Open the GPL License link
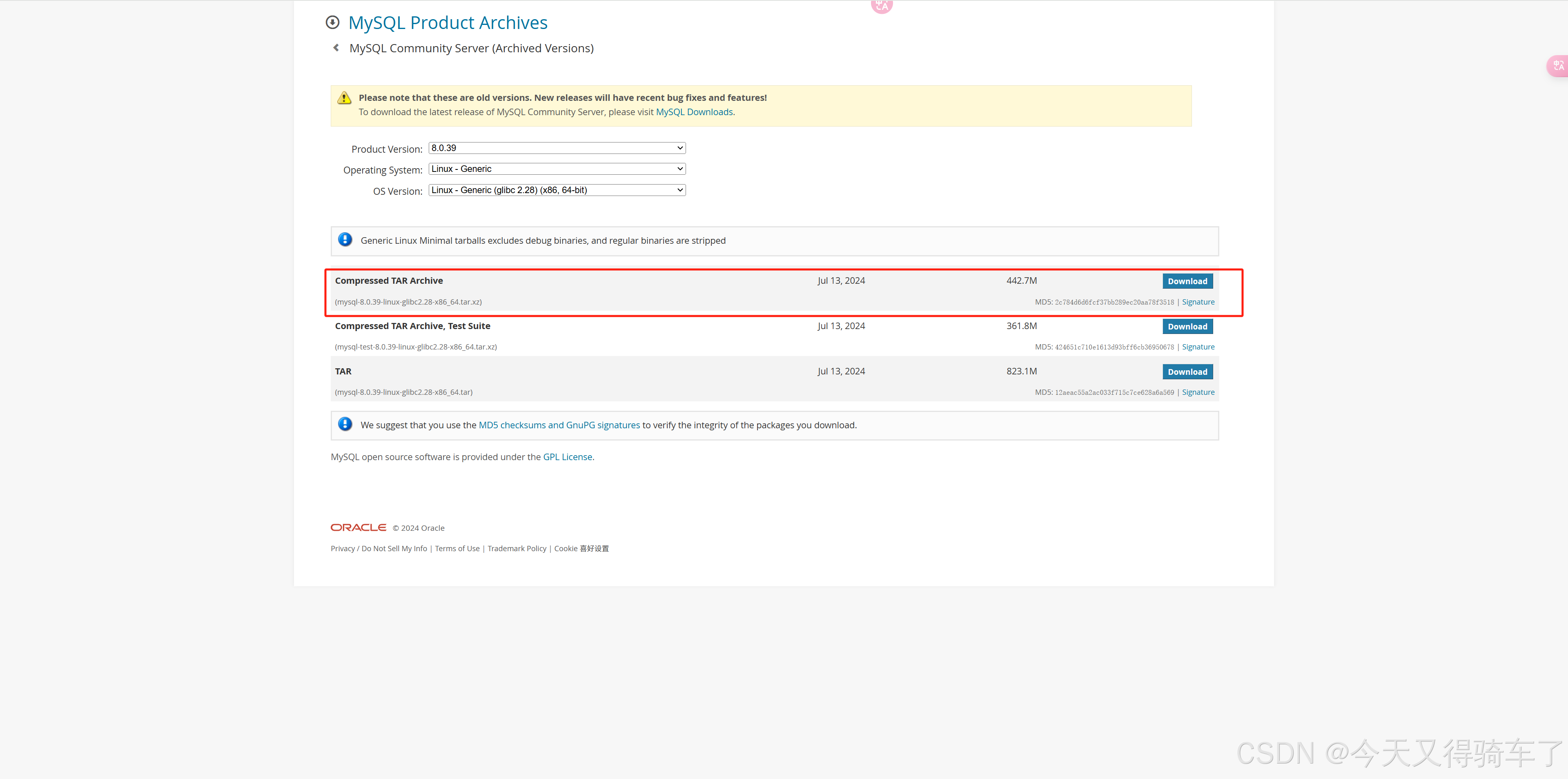The height and width of the screenshot is (779, 1568). click(567, 457)
